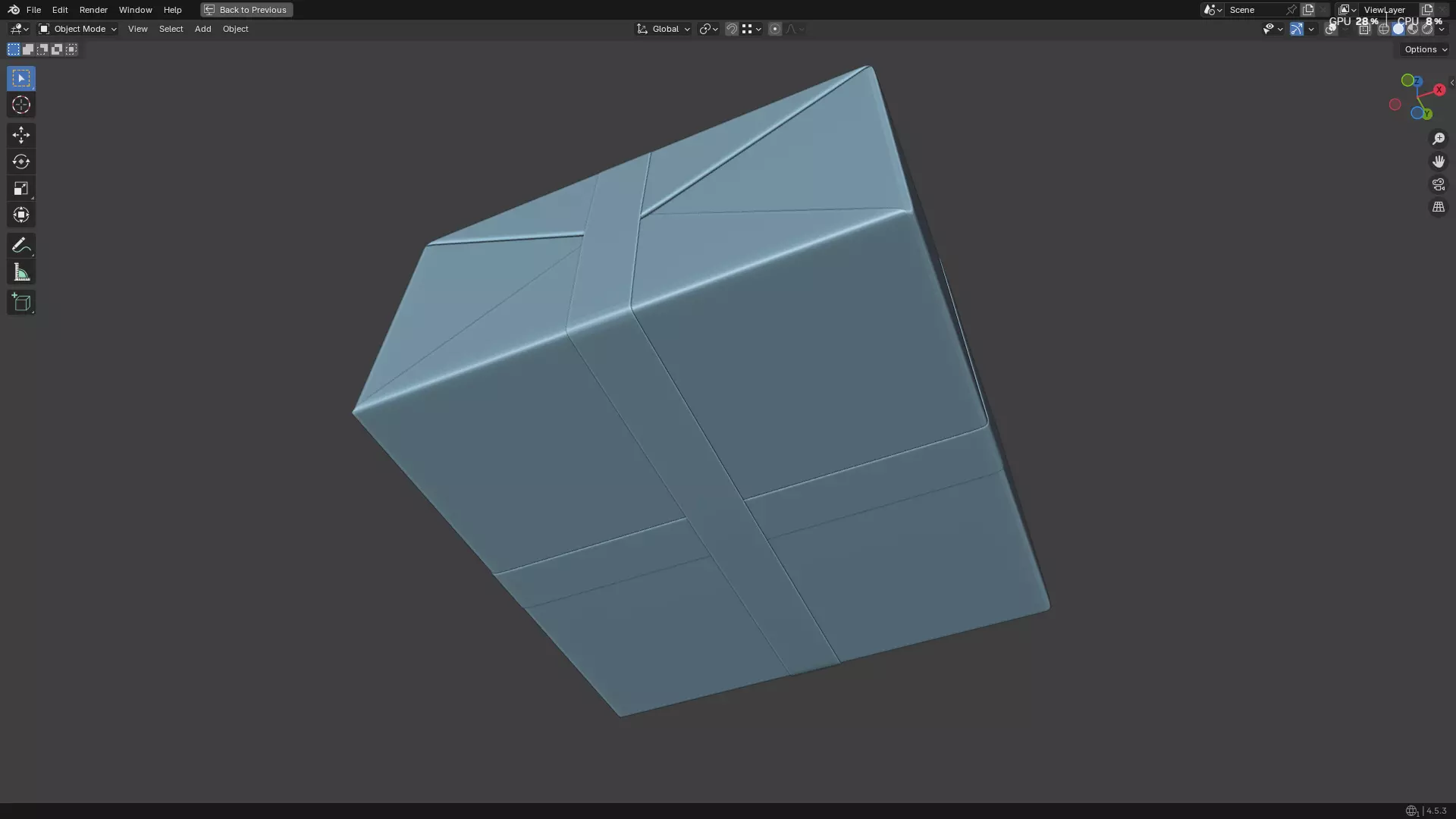
Task: Click Back to Previous button
Action: 246,10
